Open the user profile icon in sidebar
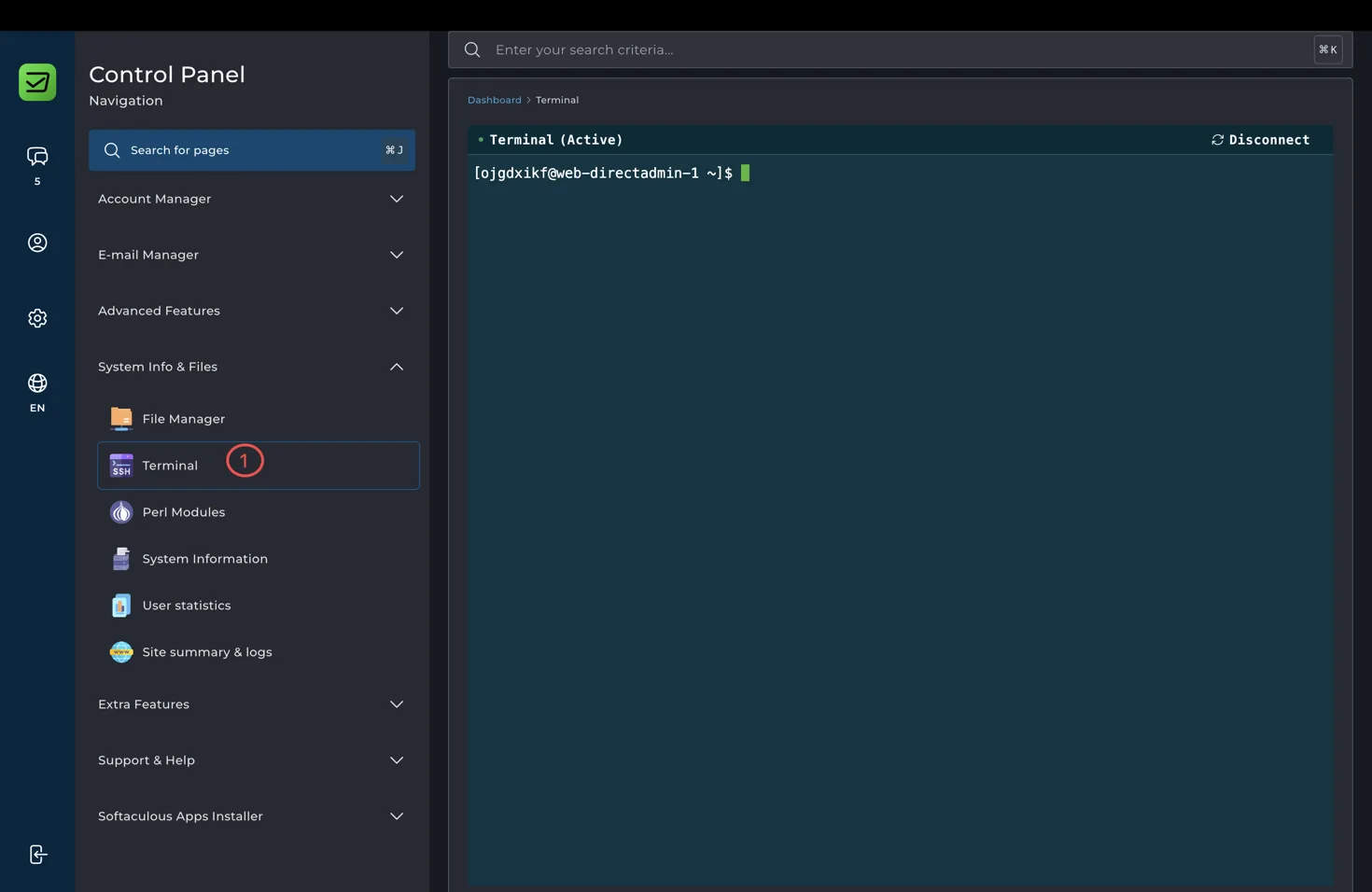Screen dimensions: 1372x892 [x=37, y=243]
